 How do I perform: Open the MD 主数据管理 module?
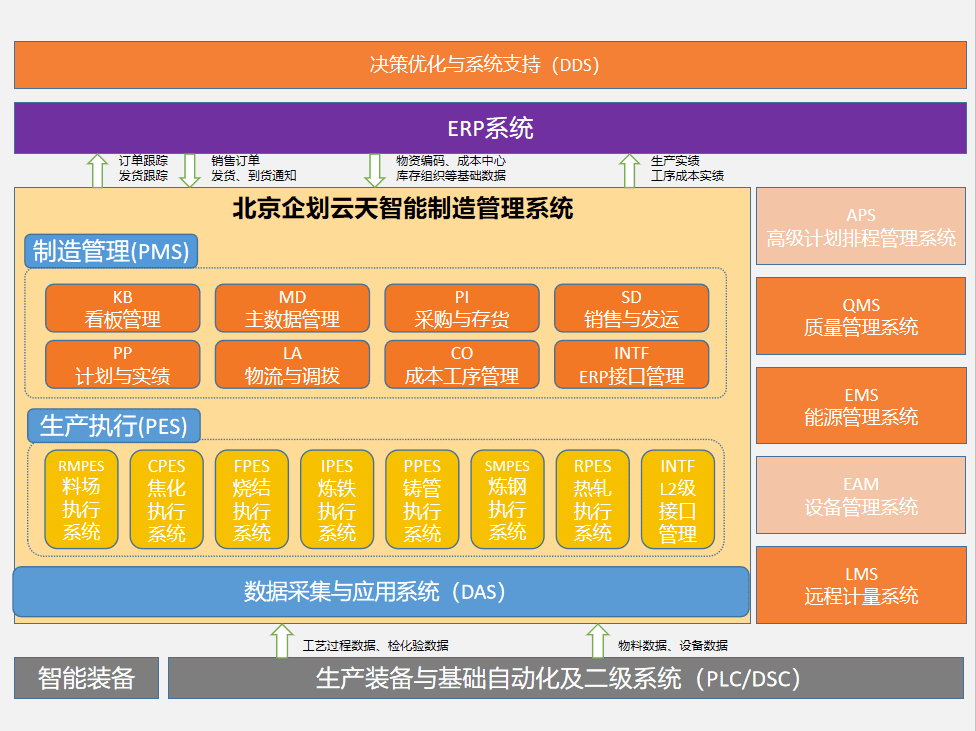[293, 308]
